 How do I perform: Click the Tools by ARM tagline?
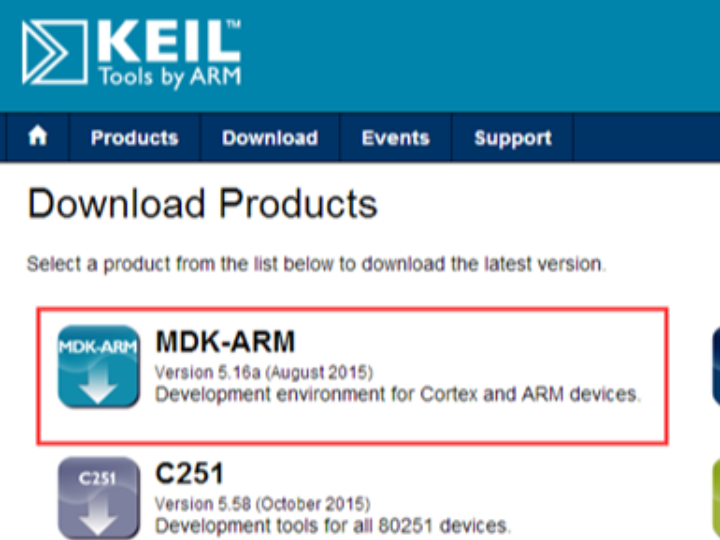click(169, 76)
